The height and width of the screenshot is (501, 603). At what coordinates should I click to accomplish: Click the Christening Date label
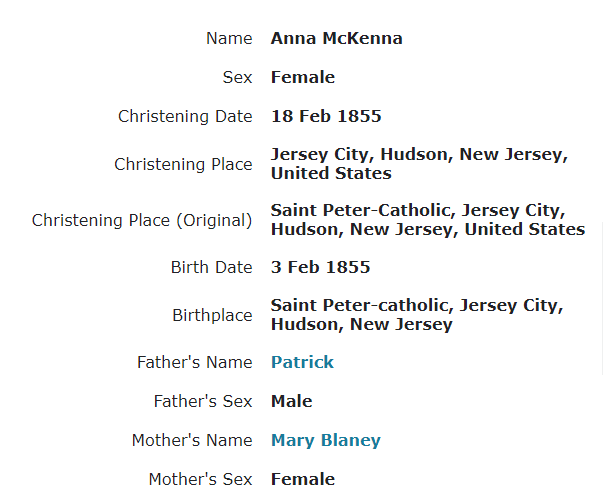[x=185, y=117]
